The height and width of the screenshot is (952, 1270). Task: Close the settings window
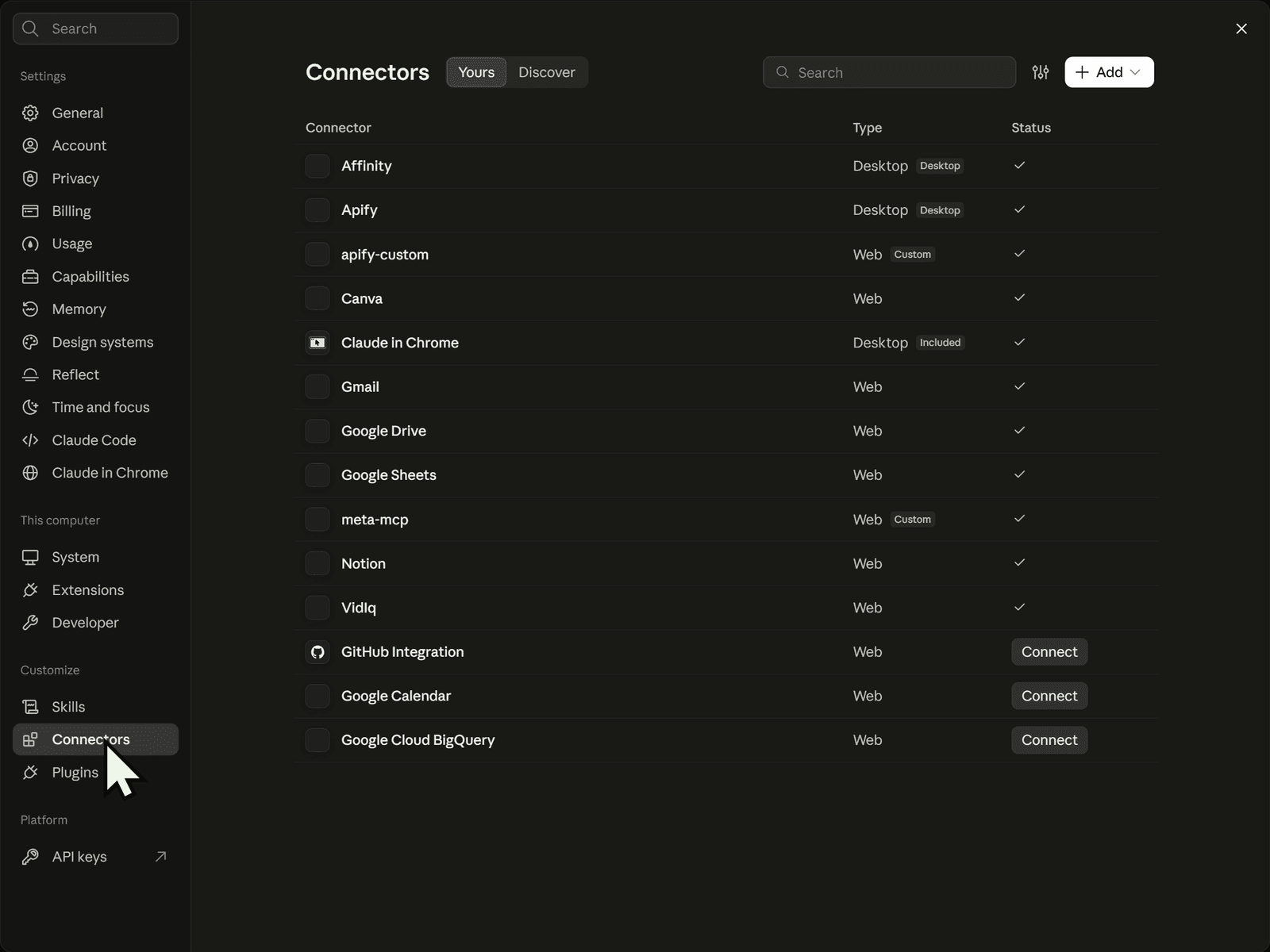pos(1241,29)
